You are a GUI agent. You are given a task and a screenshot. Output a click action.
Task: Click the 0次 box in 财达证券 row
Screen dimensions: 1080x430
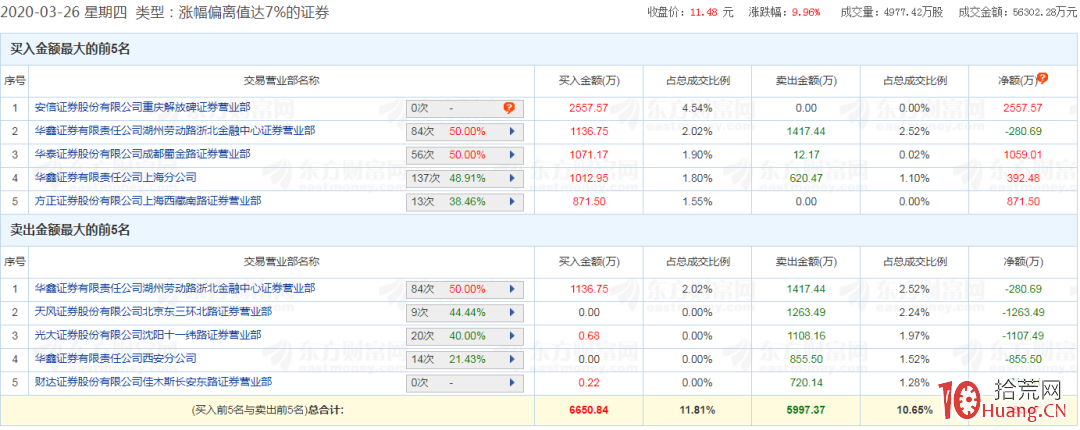[465, 383]
